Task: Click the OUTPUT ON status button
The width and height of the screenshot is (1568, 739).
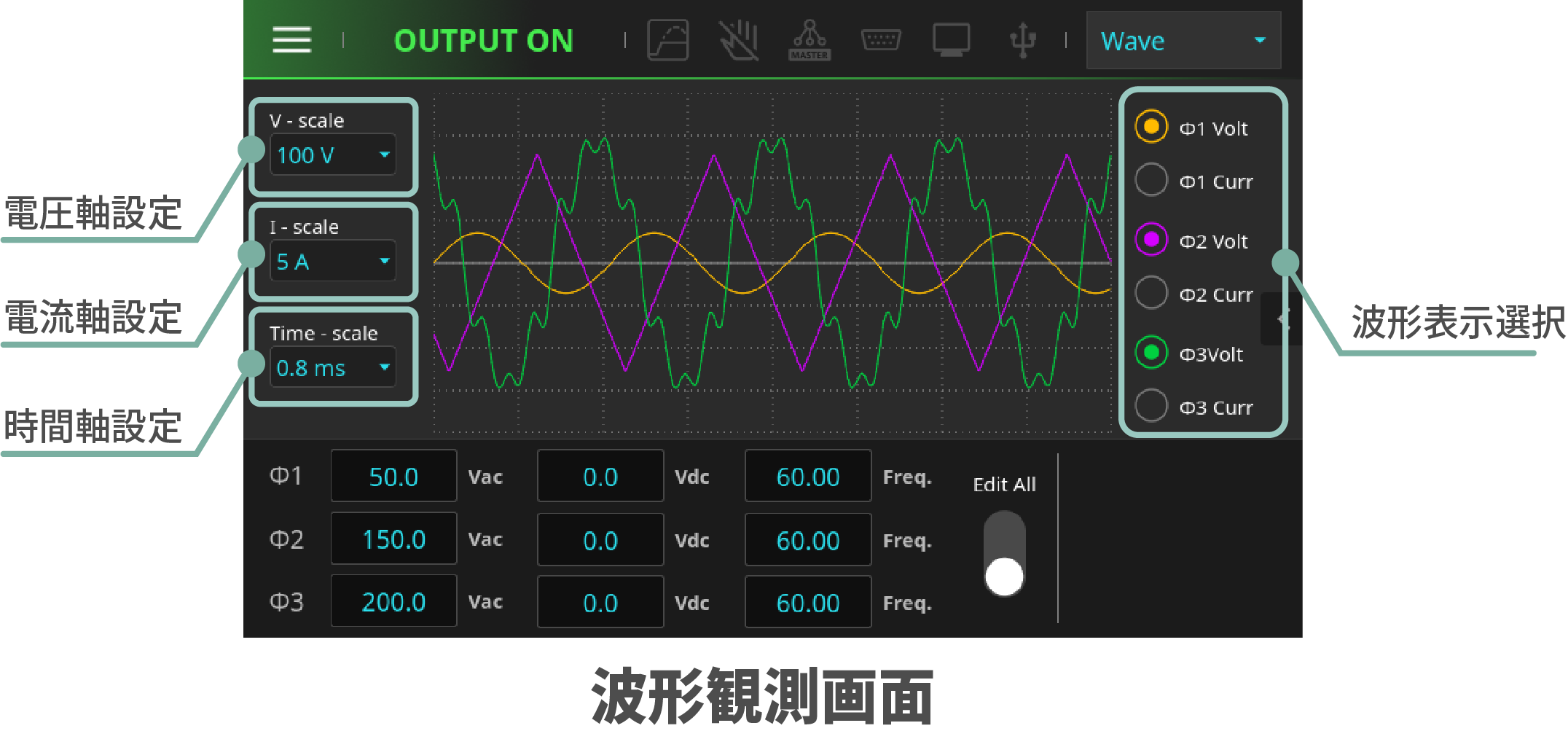Action: coord(484,41)
